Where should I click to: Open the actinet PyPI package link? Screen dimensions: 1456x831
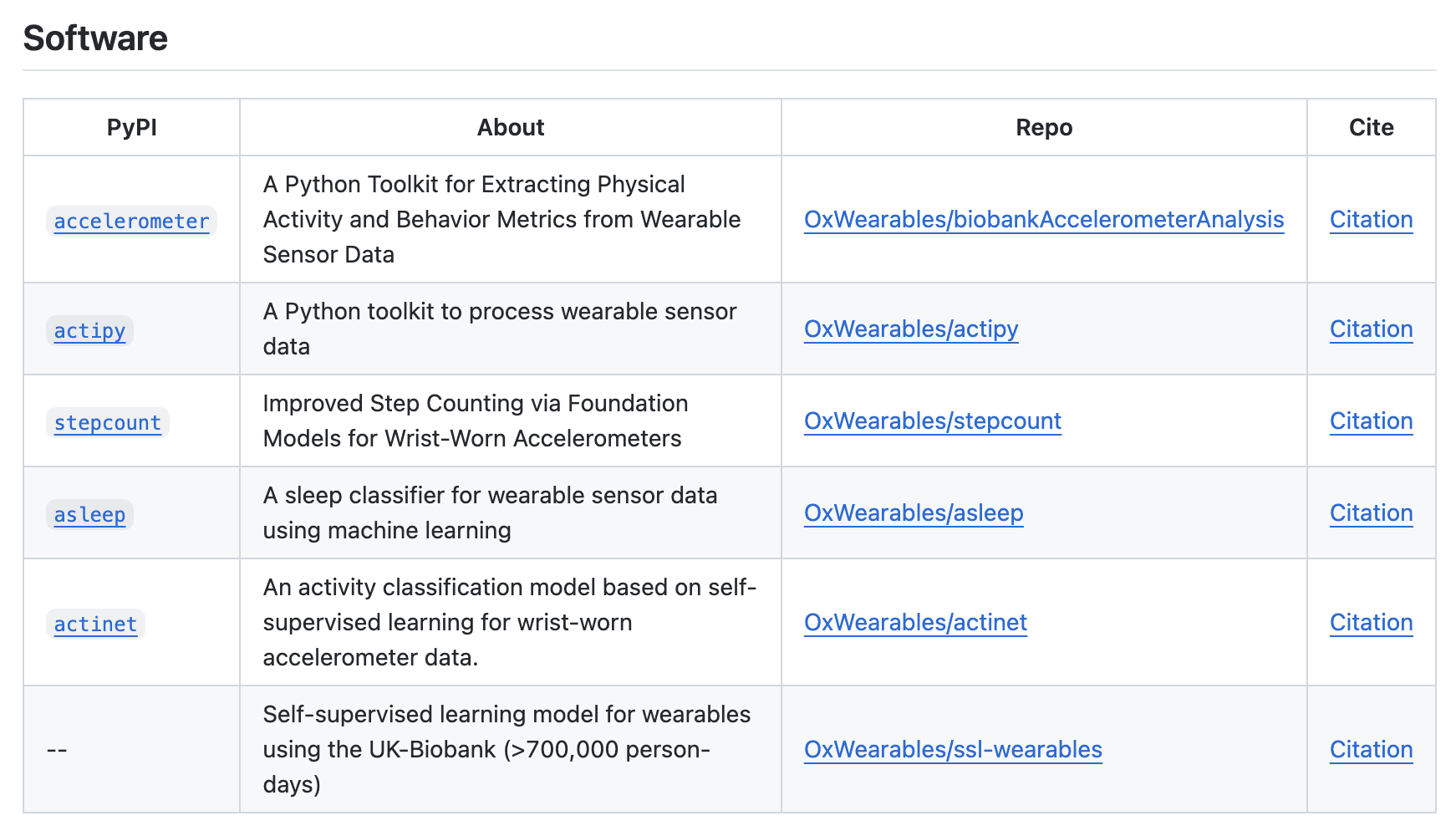point(95,625)
